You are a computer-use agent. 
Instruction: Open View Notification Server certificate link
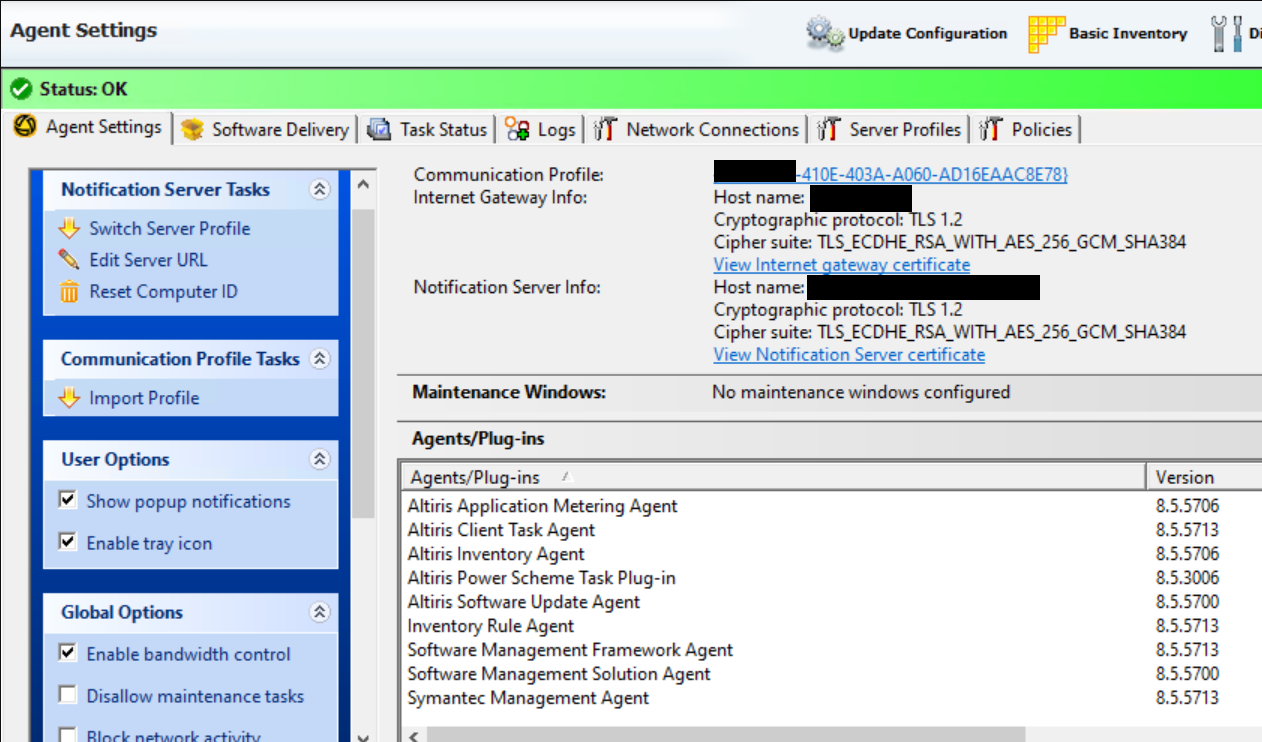[x=849, y=355]
